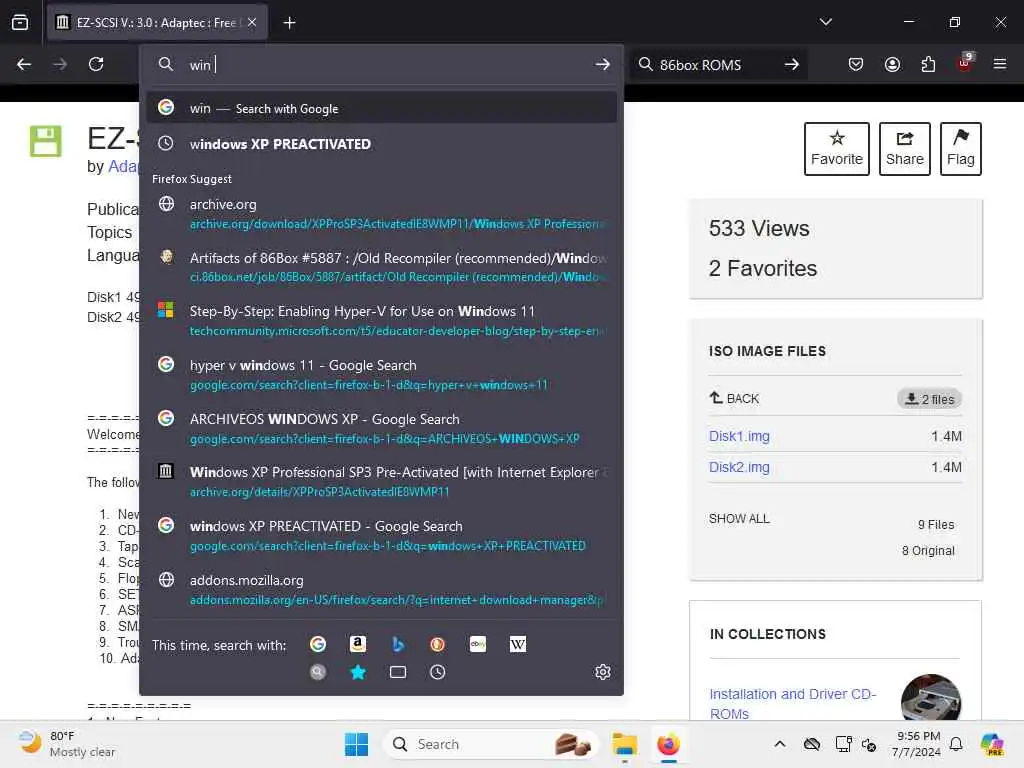The height and width of the screenshot is (768, 1024).
Task: Open archive.org download suggestion
Action: (x=381, y=214)
